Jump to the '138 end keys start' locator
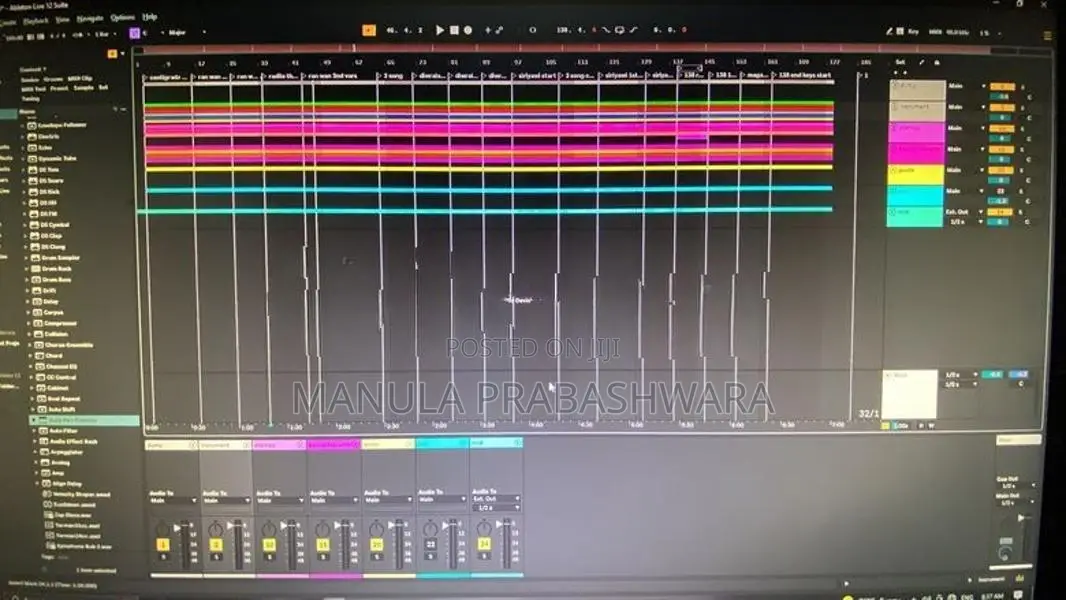This screenshot has width=1066, height=600. coord(802,75)
